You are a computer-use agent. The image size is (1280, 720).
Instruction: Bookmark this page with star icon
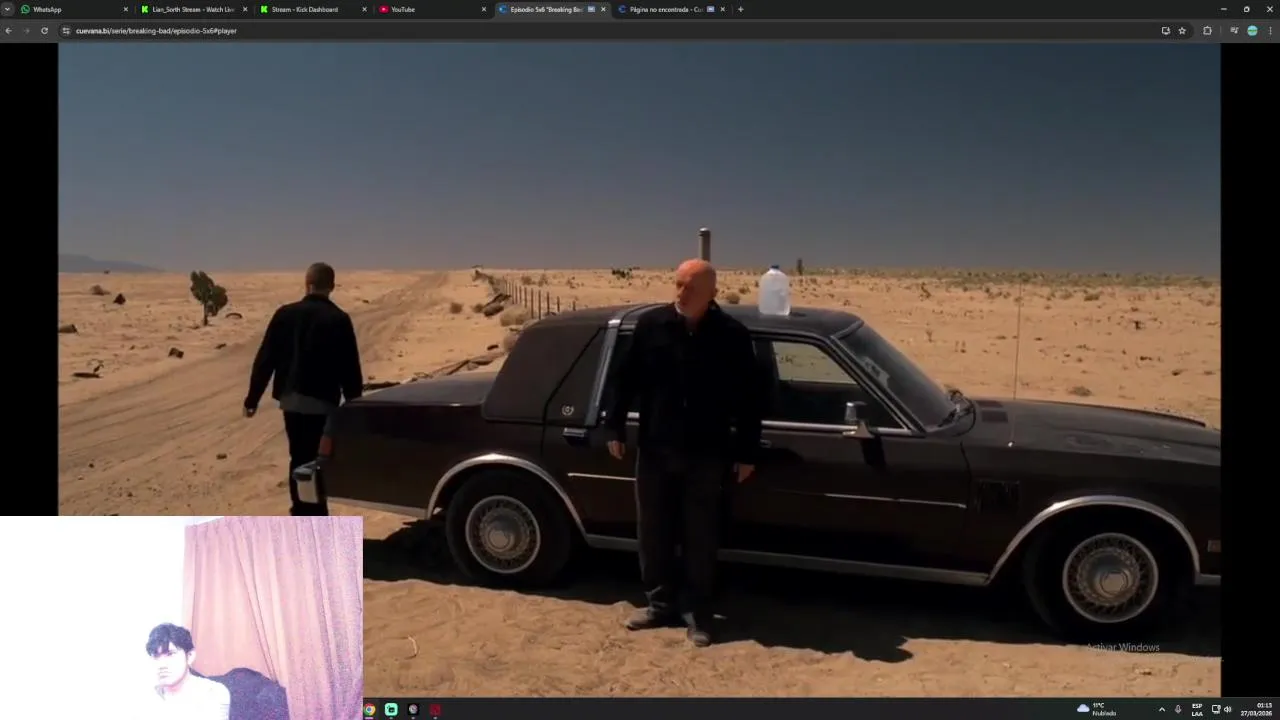1182,31
